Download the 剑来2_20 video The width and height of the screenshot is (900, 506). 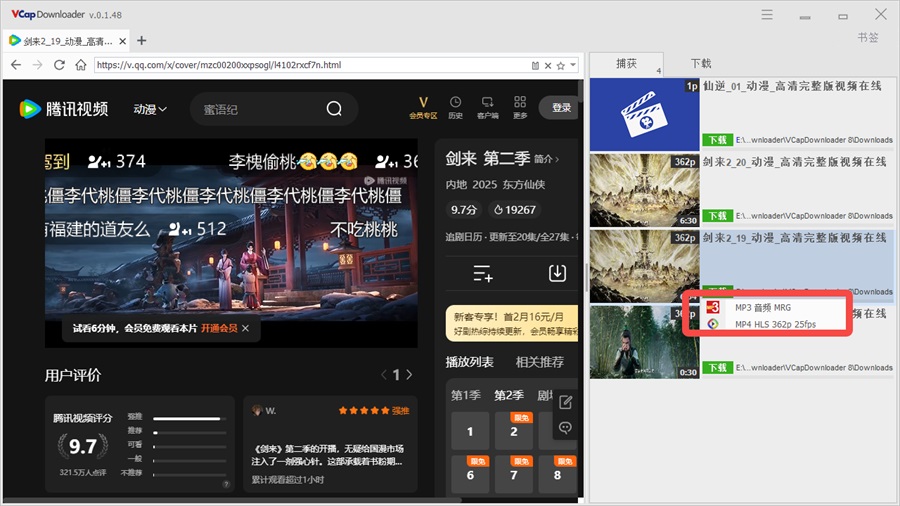717,216
